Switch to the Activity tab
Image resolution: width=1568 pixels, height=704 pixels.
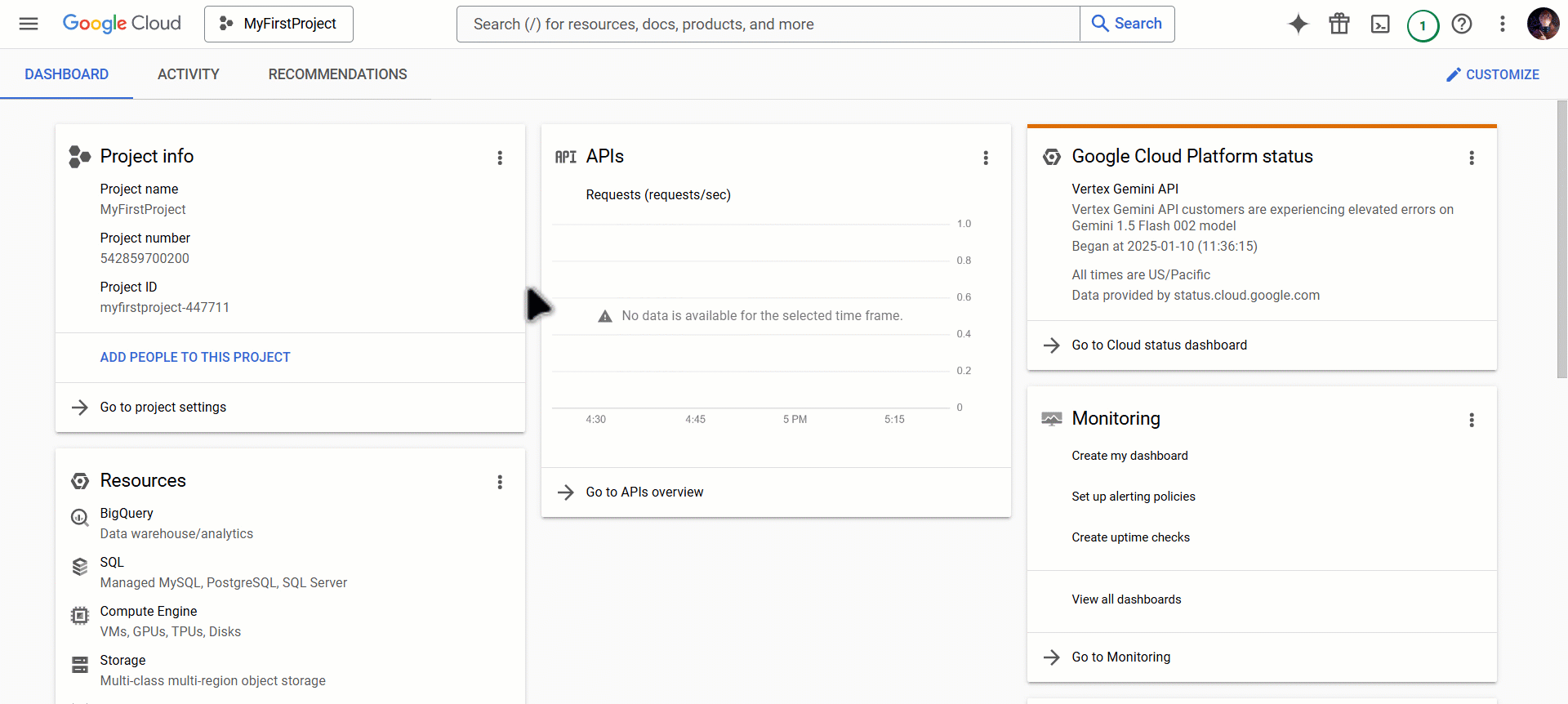189,74
